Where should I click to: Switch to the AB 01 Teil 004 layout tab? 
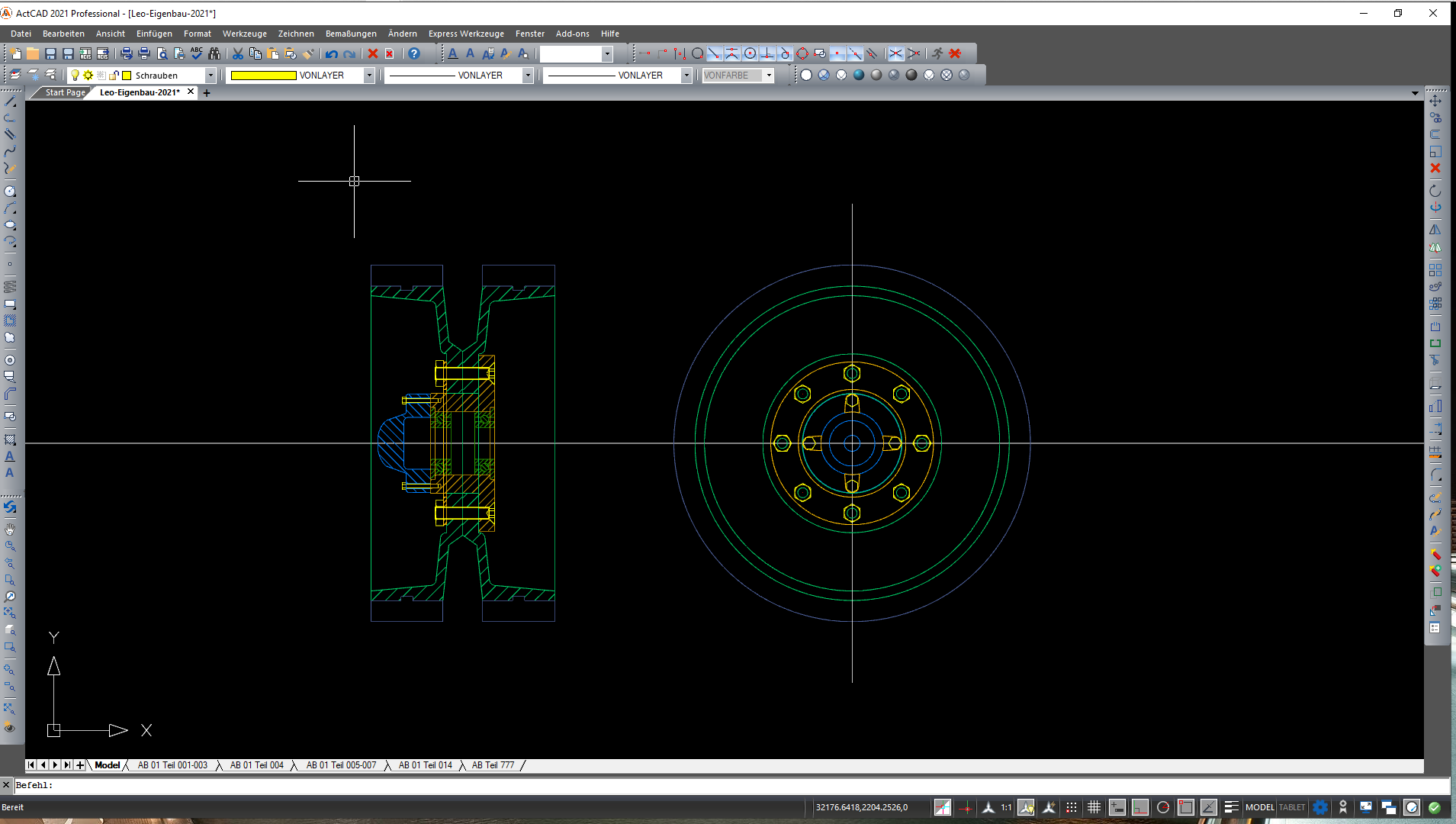coord(256,765)
